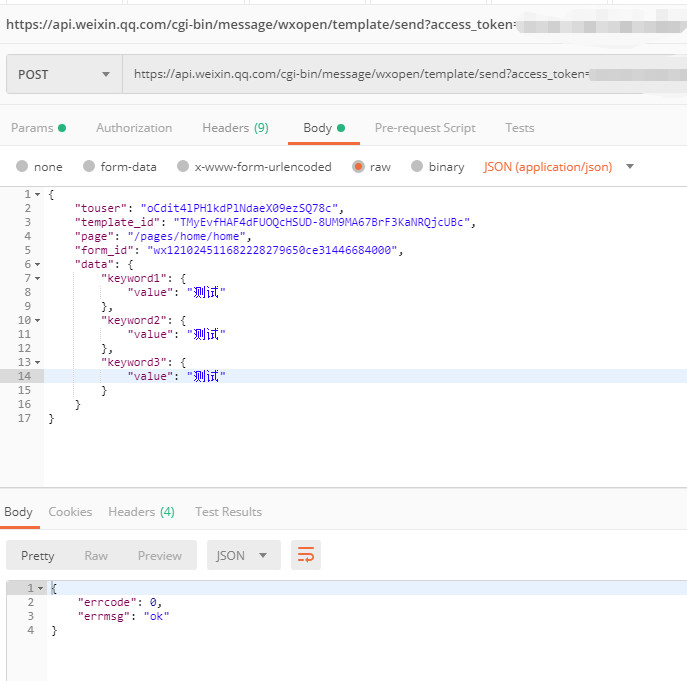Select the binary body radio option
The height and width of the screenshot is (681, 687).
click(x=417, y=167)
